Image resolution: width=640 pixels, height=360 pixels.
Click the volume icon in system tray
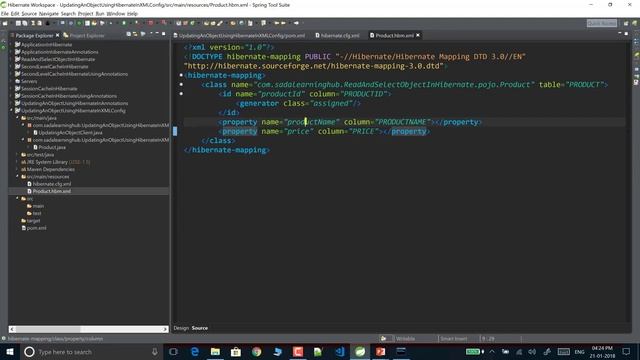(532, 352)
